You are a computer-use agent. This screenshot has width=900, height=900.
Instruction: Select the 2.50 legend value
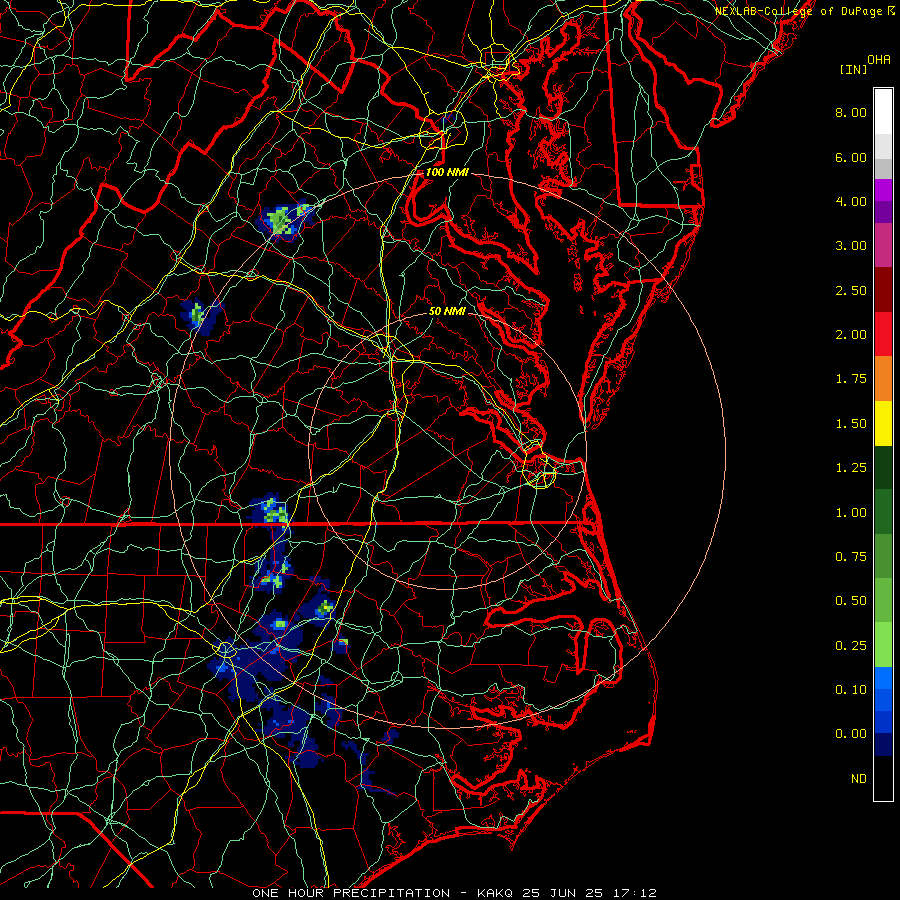[x=851, y=290]
